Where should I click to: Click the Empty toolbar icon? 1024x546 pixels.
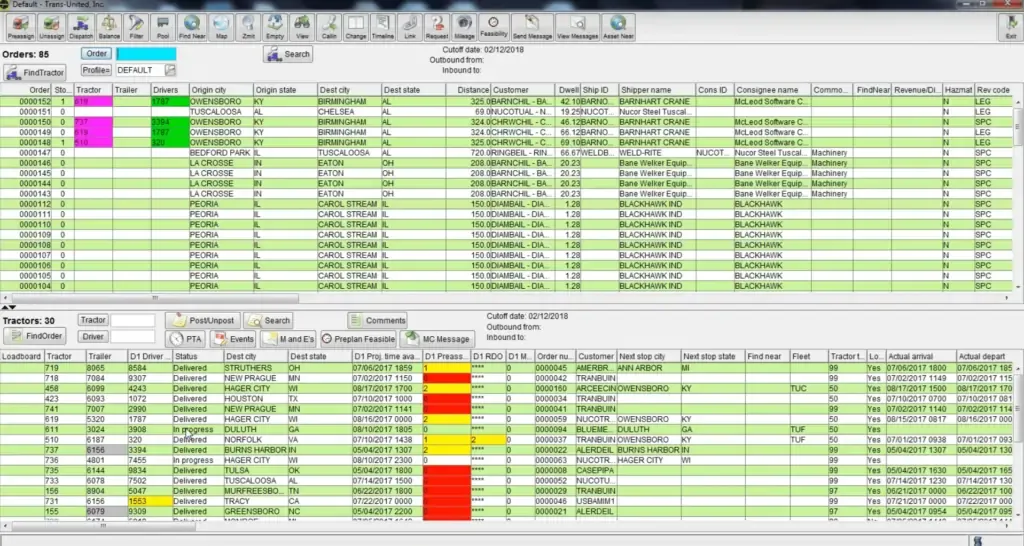pyautogui.click(x=275, y=27)
